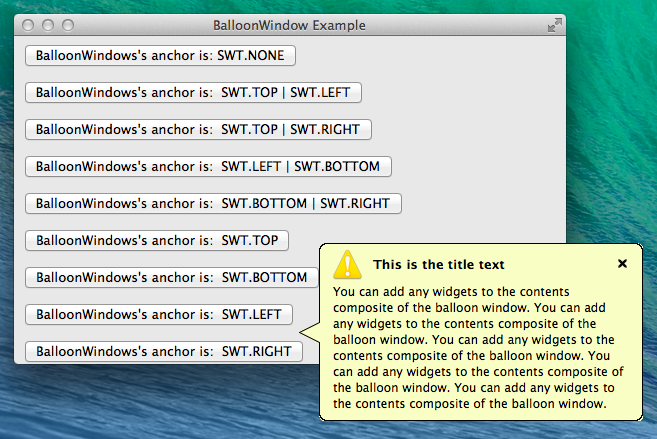Activate the SWT.BOTTOM only anchor button

[171, 277]
